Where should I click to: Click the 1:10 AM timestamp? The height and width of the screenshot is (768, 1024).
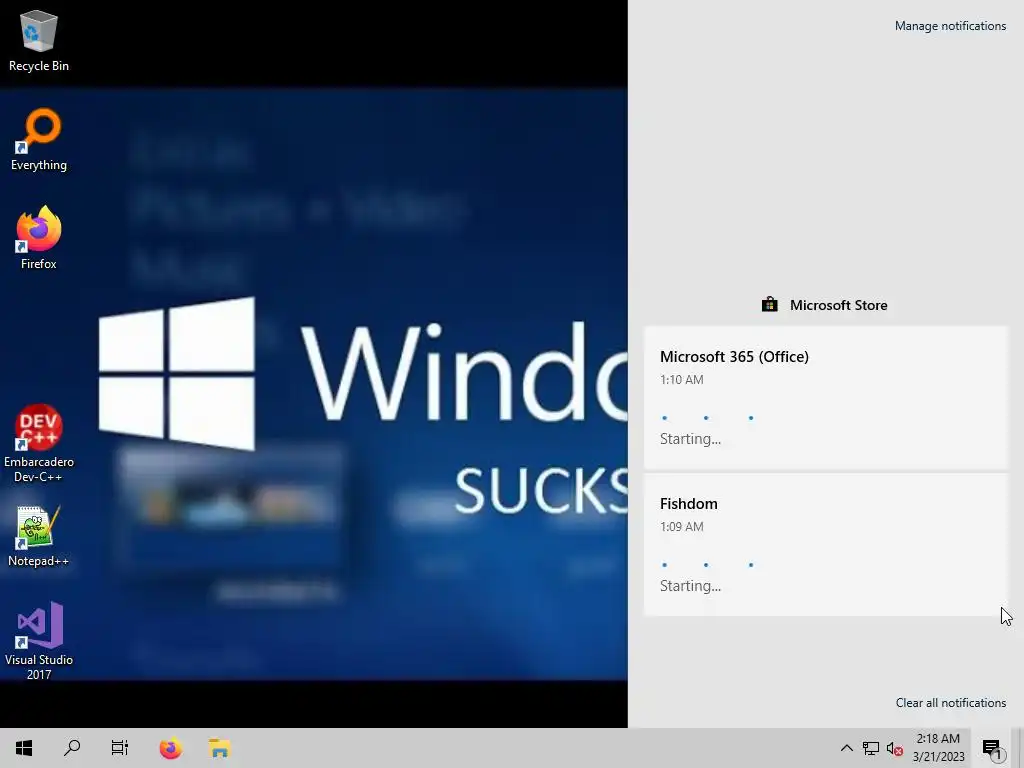pos(681,379)
